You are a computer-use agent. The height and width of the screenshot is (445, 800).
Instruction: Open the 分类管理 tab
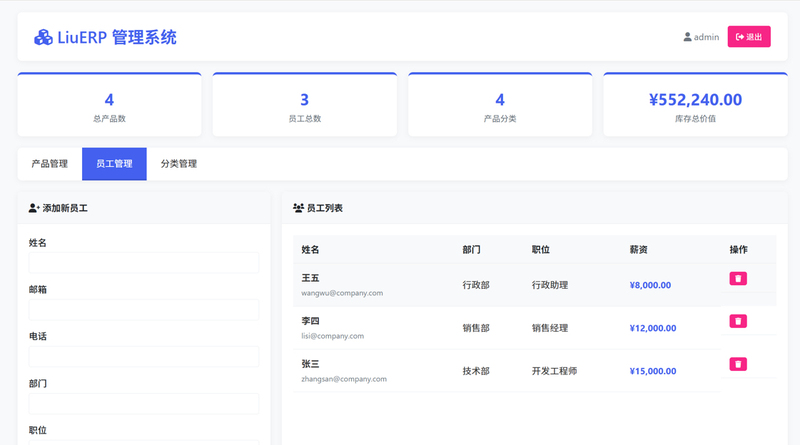179,164
